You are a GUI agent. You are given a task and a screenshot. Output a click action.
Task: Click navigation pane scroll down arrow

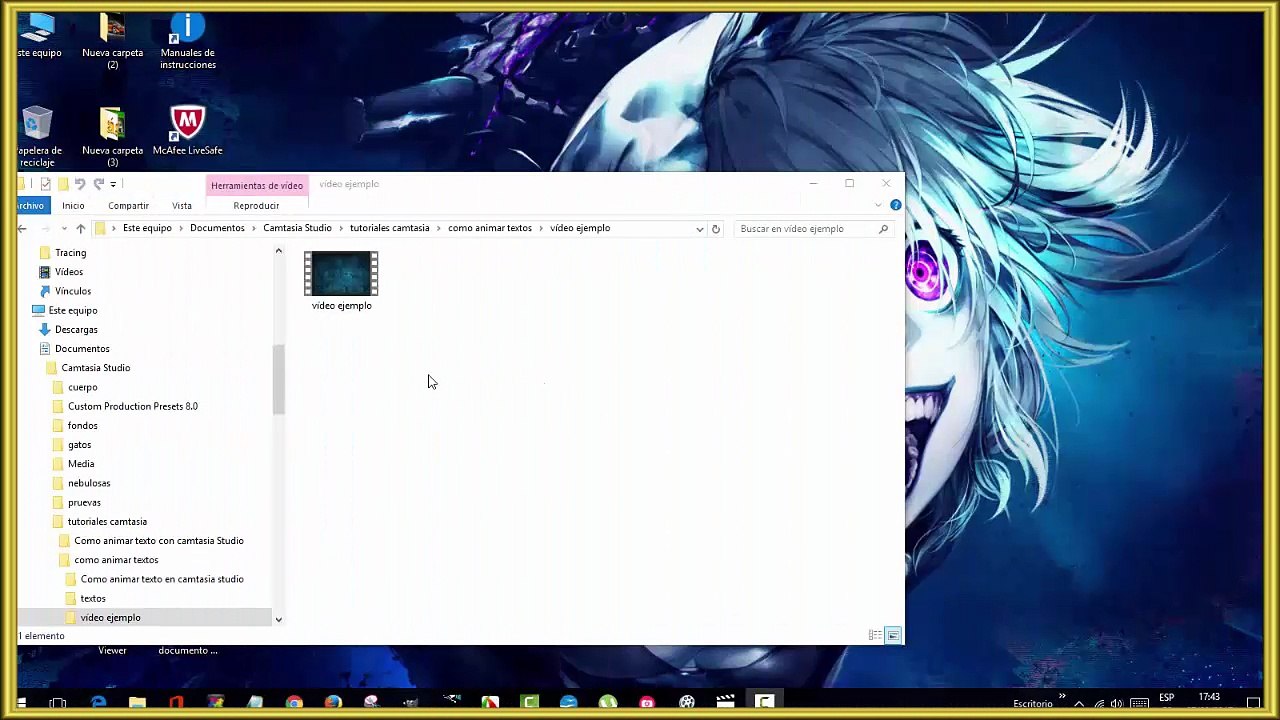click(x=278, y=619)
